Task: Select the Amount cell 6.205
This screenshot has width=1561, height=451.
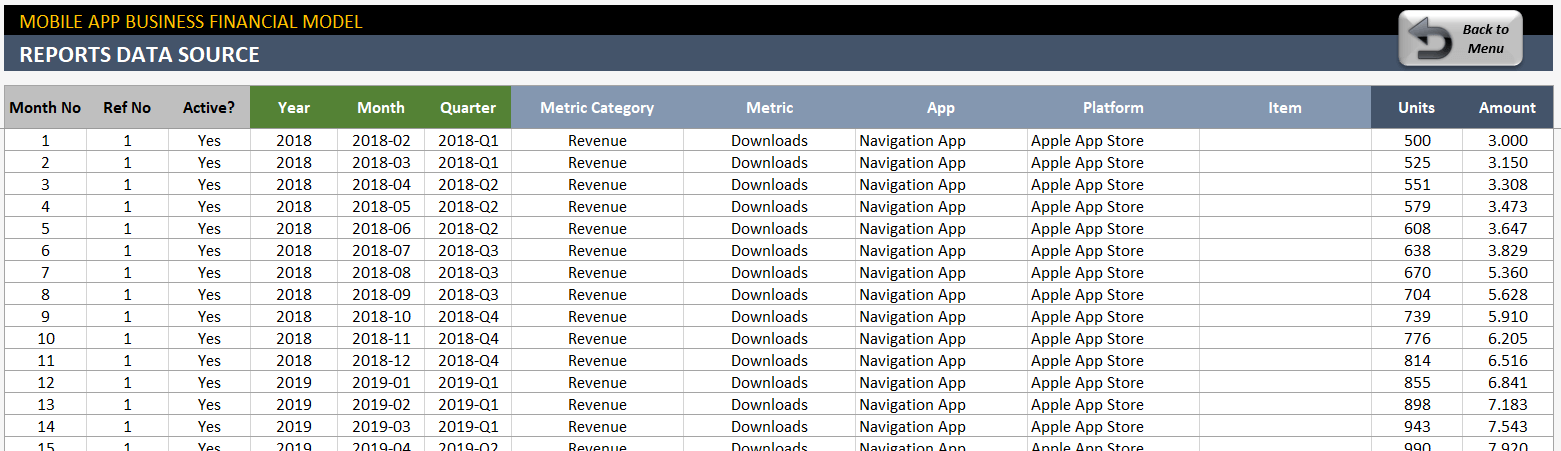Action: point(1508,339)
